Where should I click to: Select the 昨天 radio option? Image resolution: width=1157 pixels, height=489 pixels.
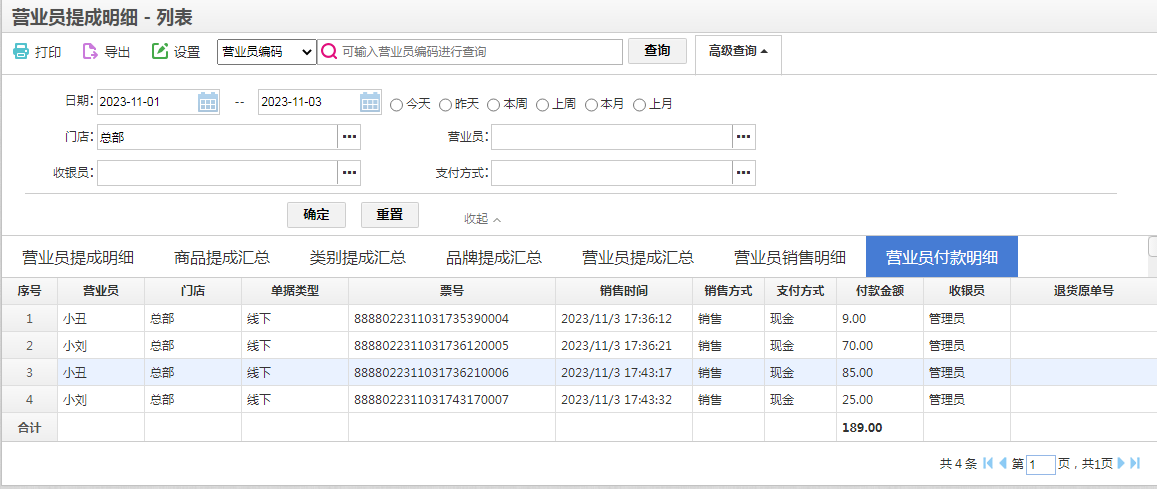coord(445,105)
